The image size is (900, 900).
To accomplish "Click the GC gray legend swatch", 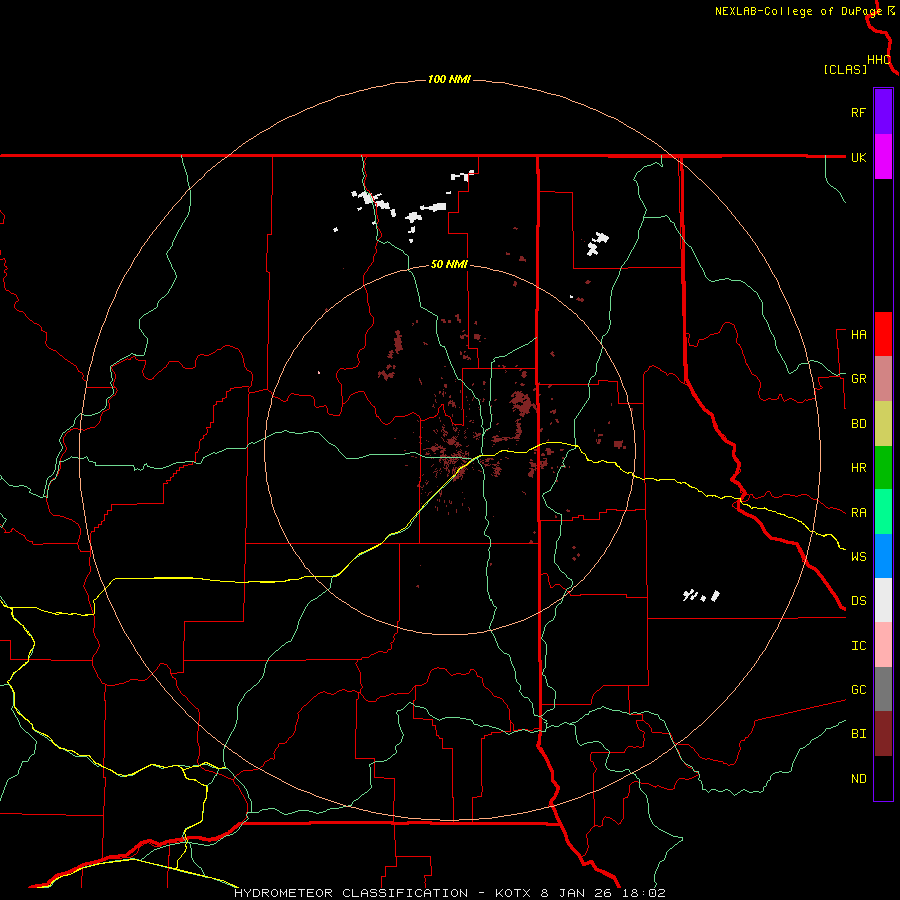I will tap(883, 689).
